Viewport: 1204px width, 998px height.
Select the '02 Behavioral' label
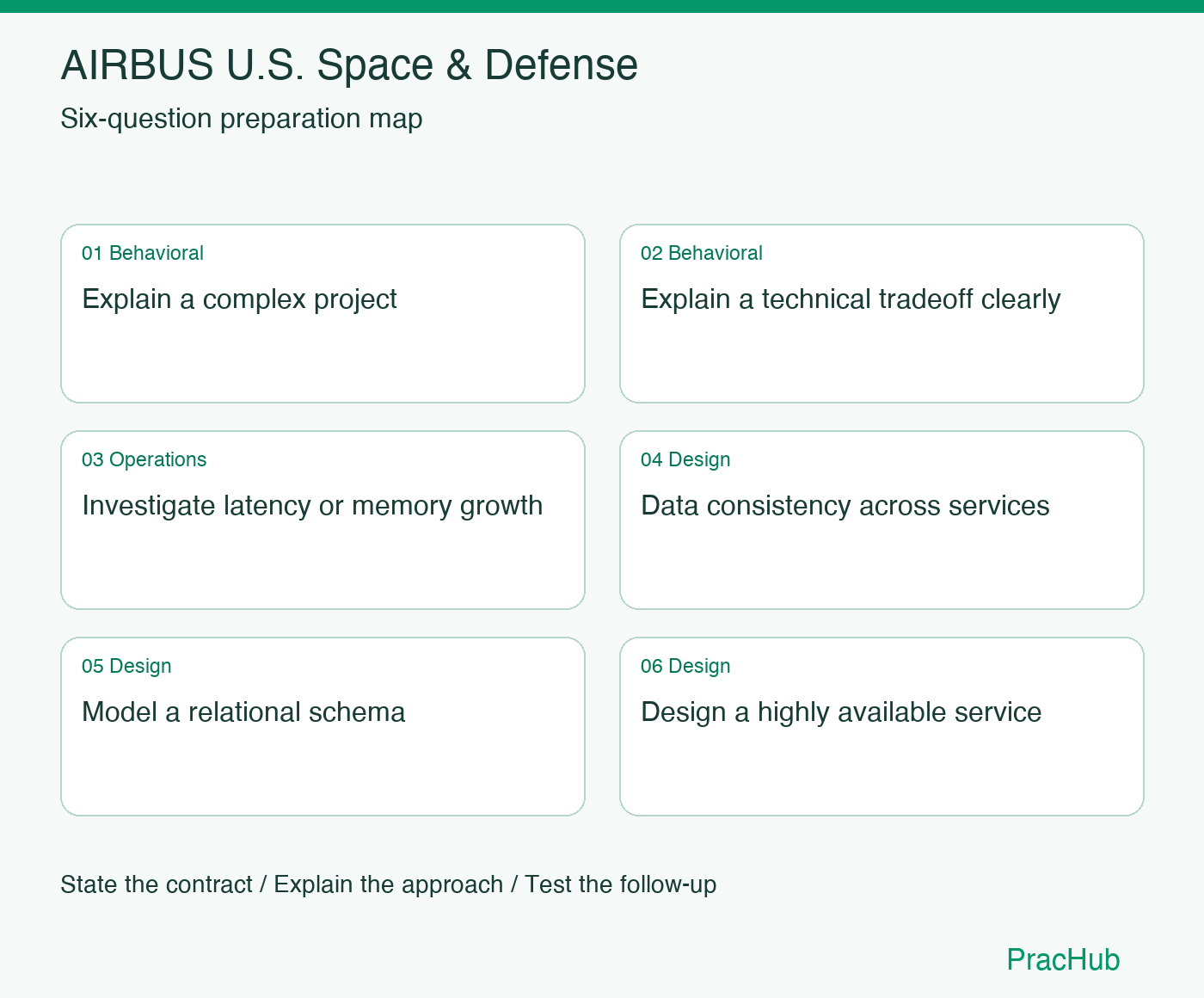702,253
